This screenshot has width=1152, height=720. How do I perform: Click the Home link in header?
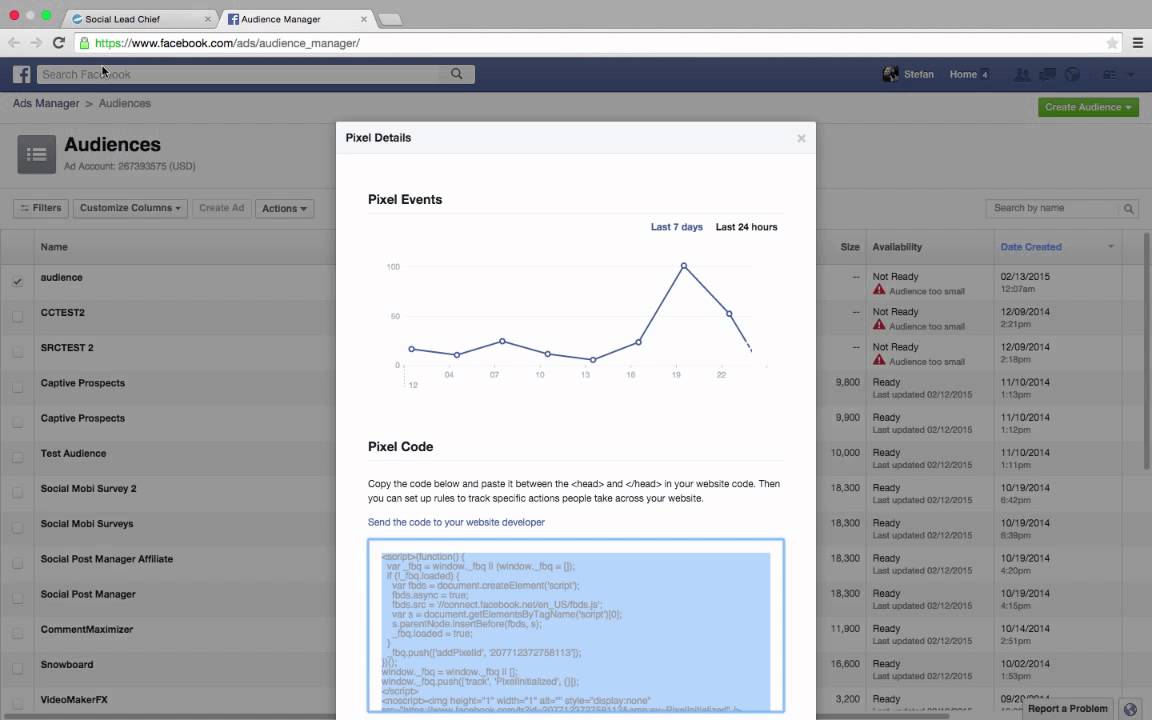click(963, 74)
